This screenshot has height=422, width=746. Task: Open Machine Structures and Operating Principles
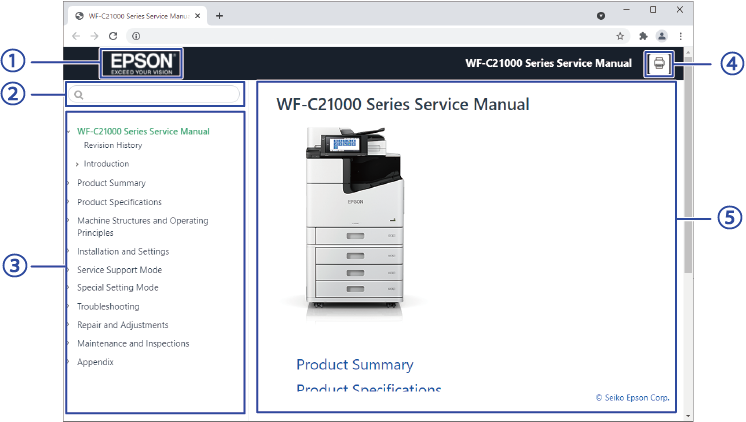point(143,226)
